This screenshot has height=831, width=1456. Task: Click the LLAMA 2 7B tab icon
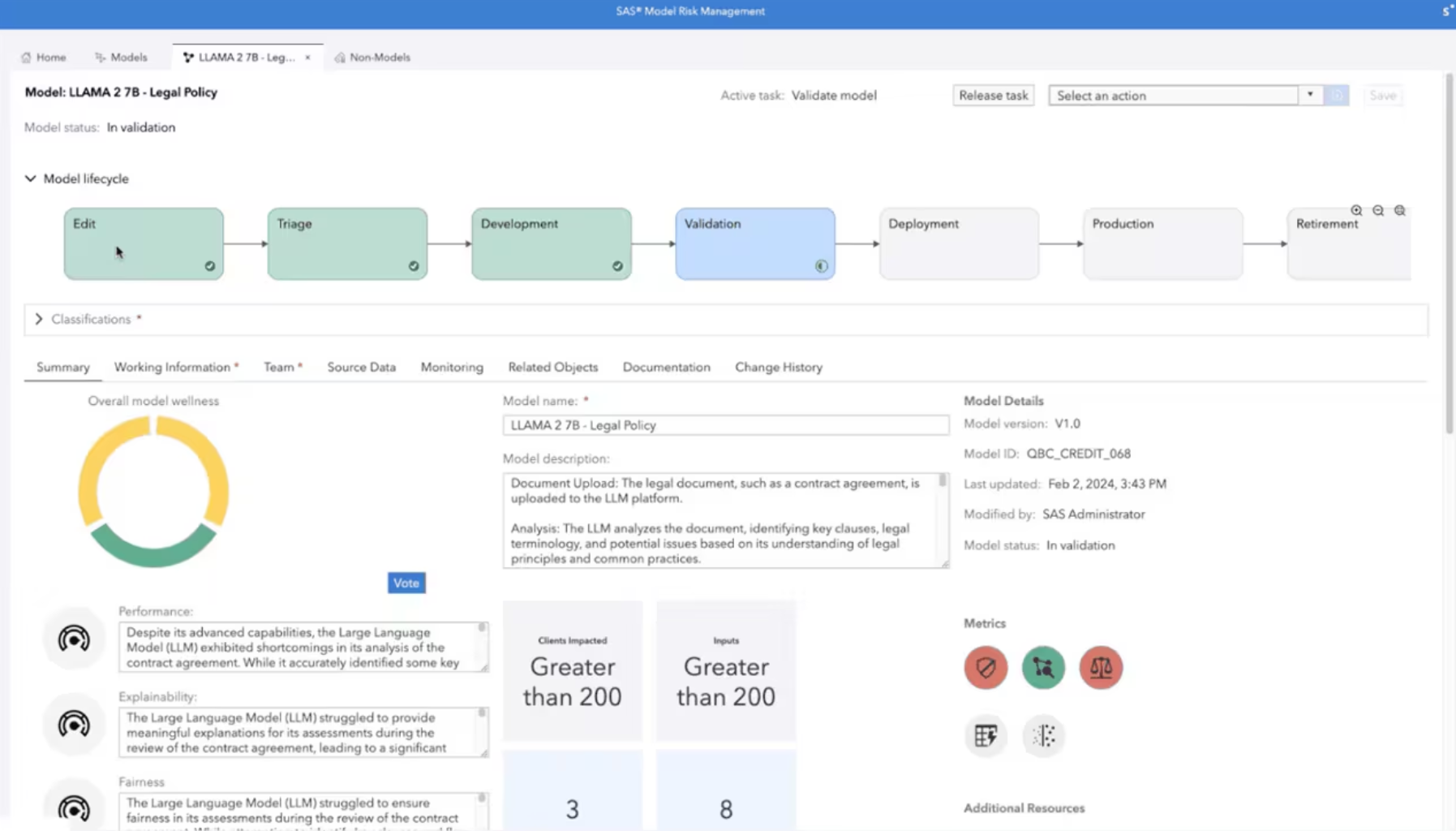[188, 58]
